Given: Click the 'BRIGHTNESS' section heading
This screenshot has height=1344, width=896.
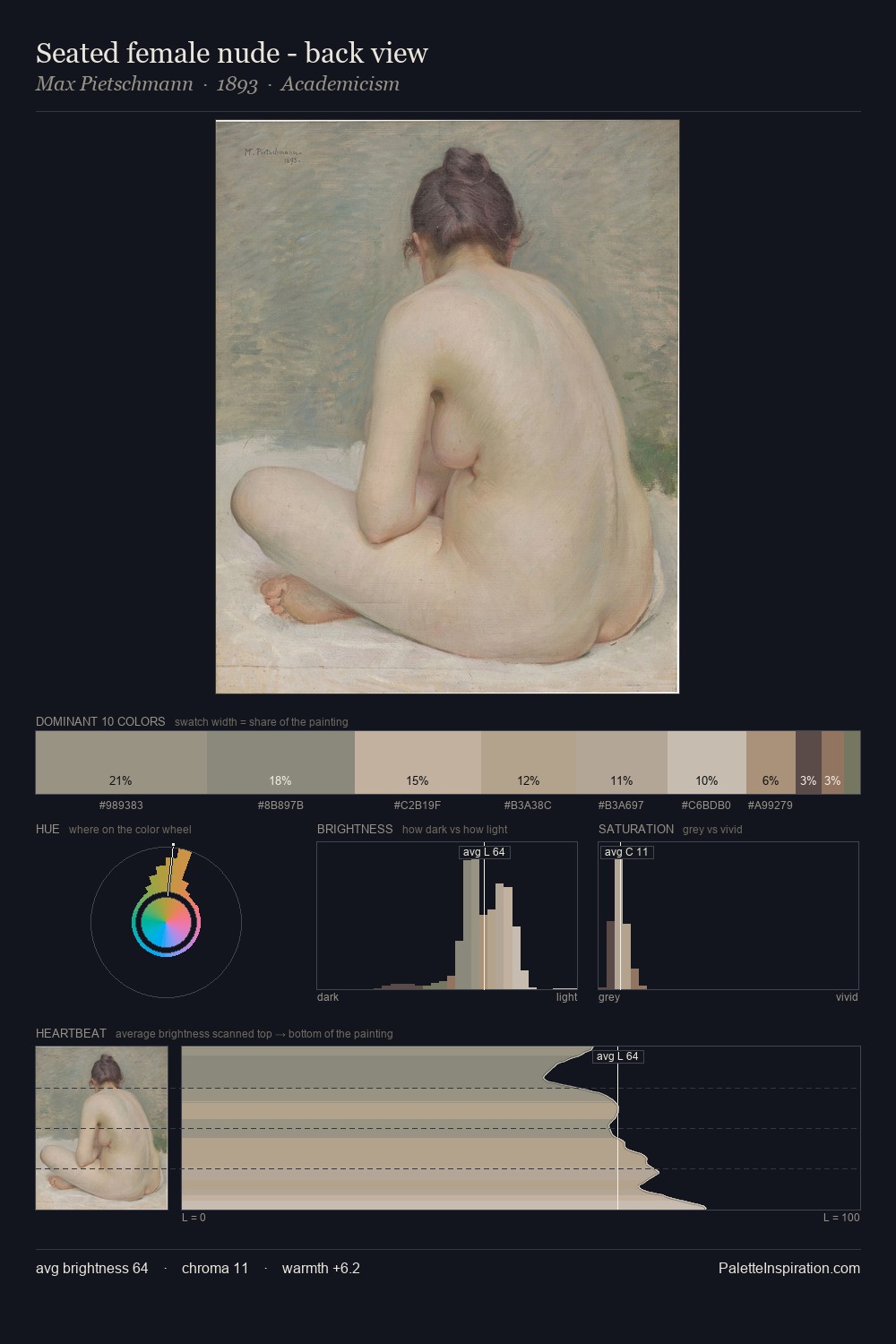Looking at the screenshot, I should [x=355, y=829].
